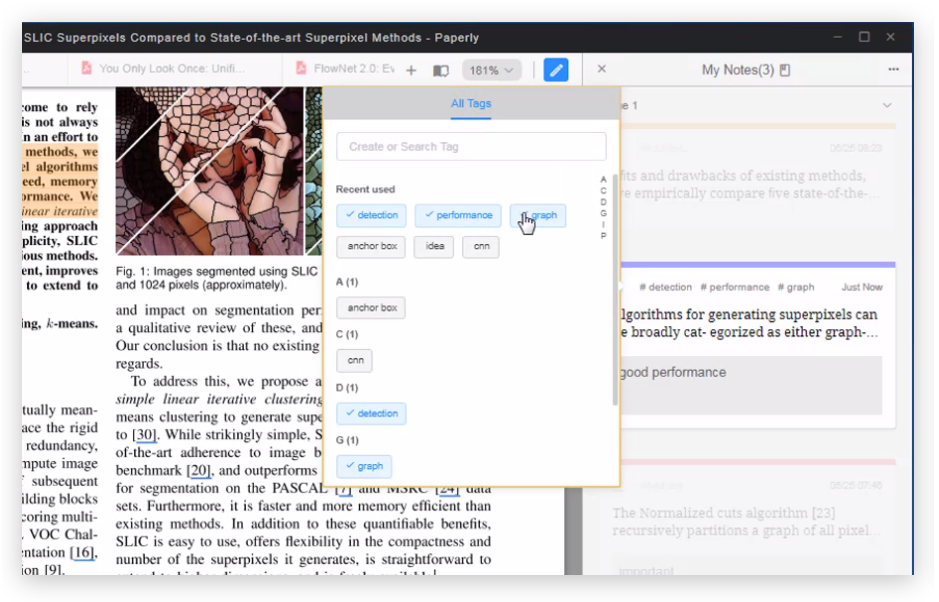Viewport: 939px width, 602px height.
Task: Uncheck graph tag under G (1)
Action: click(364, 467)
